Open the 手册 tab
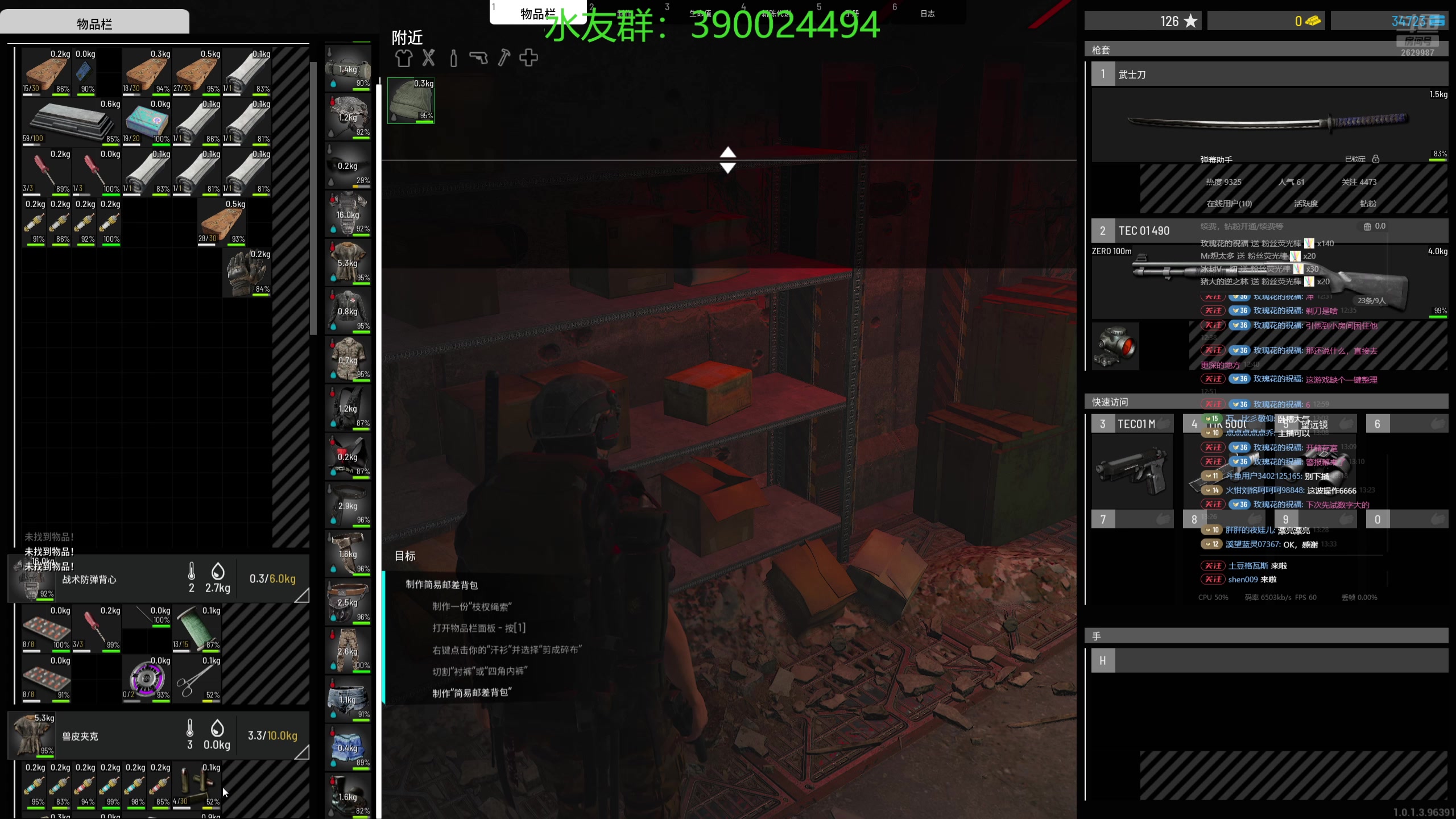The width and height of the screenshot is (1456, 819). (852, 13)
